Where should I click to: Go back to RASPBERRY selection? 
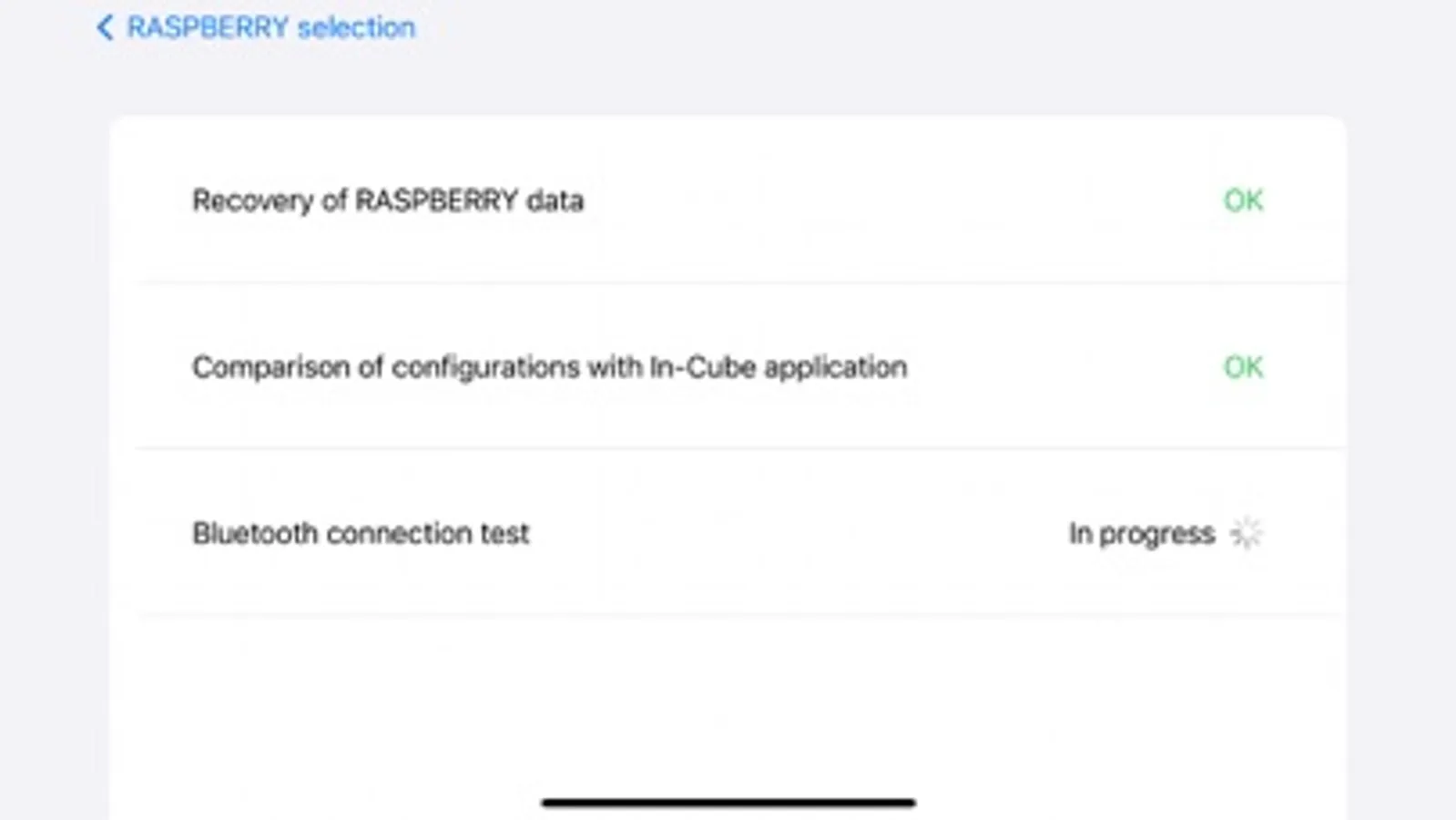pyautogui.click(x=270, y=27)
